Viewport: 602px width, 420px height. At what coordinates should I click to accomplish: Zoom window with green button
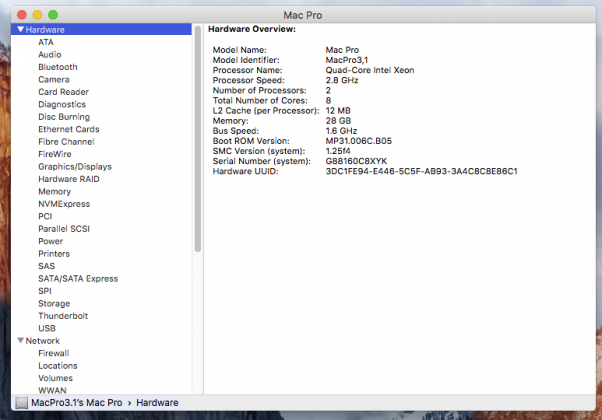click(53, 15)
